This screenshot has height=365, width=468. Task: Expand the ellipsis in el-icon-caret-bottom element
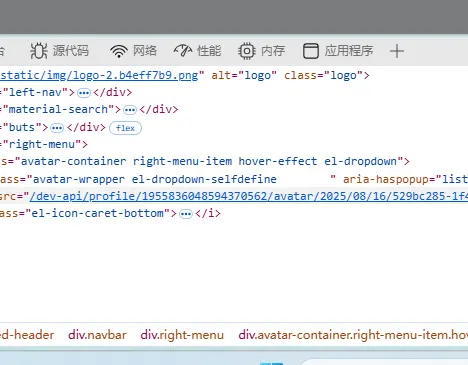[x=186, y=214]
